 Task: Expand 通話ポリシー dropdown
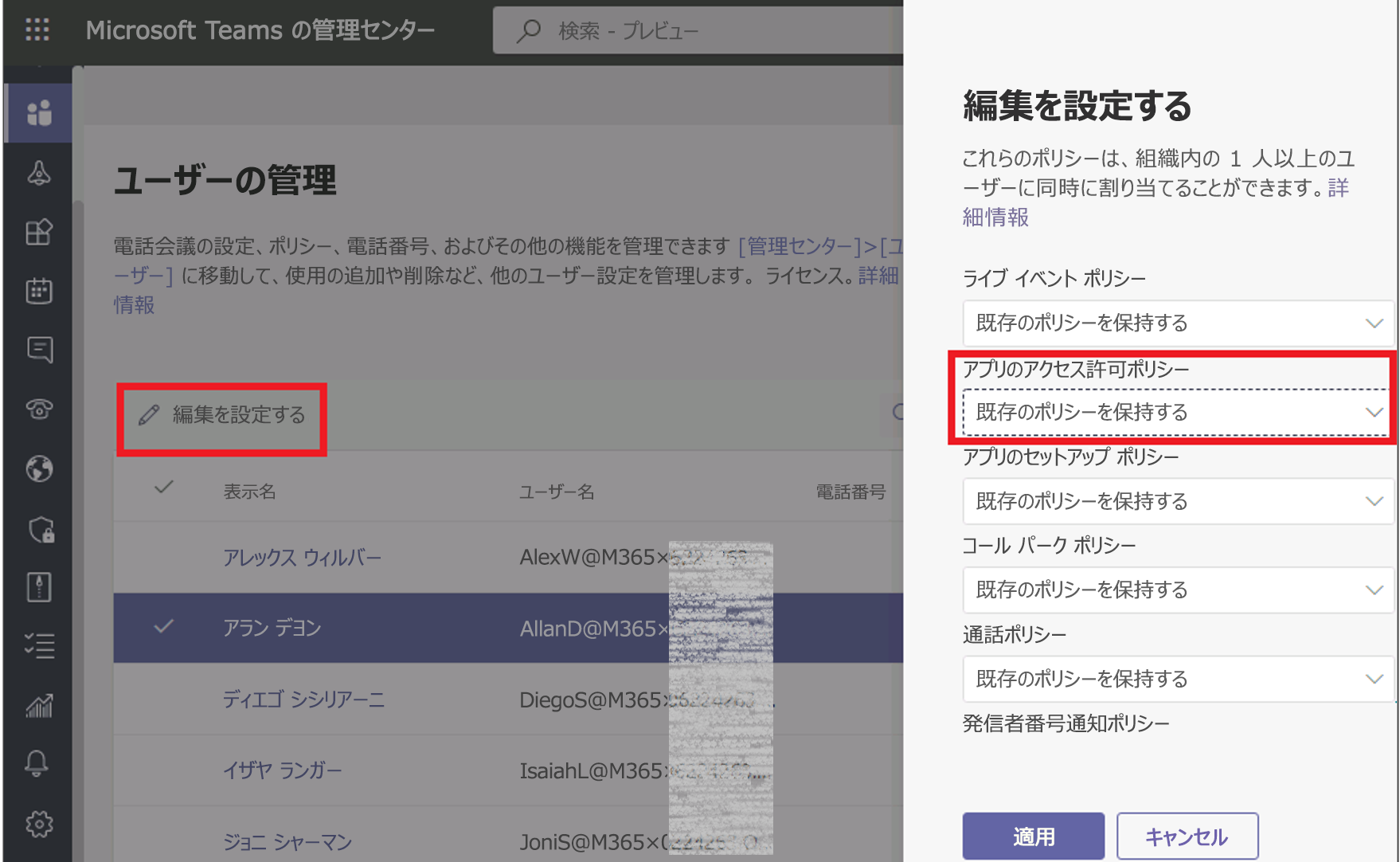coord(1179,679)
